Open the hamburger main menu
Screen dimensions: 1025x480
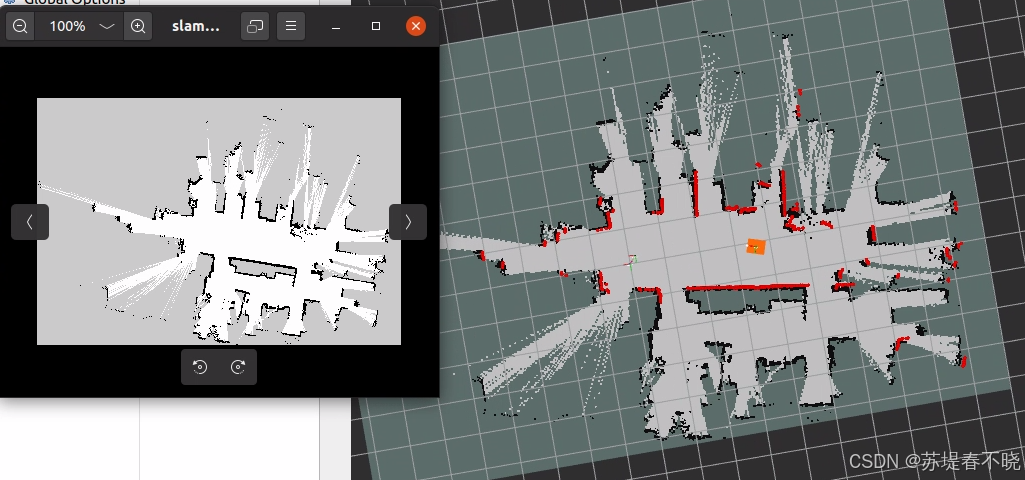291,26
